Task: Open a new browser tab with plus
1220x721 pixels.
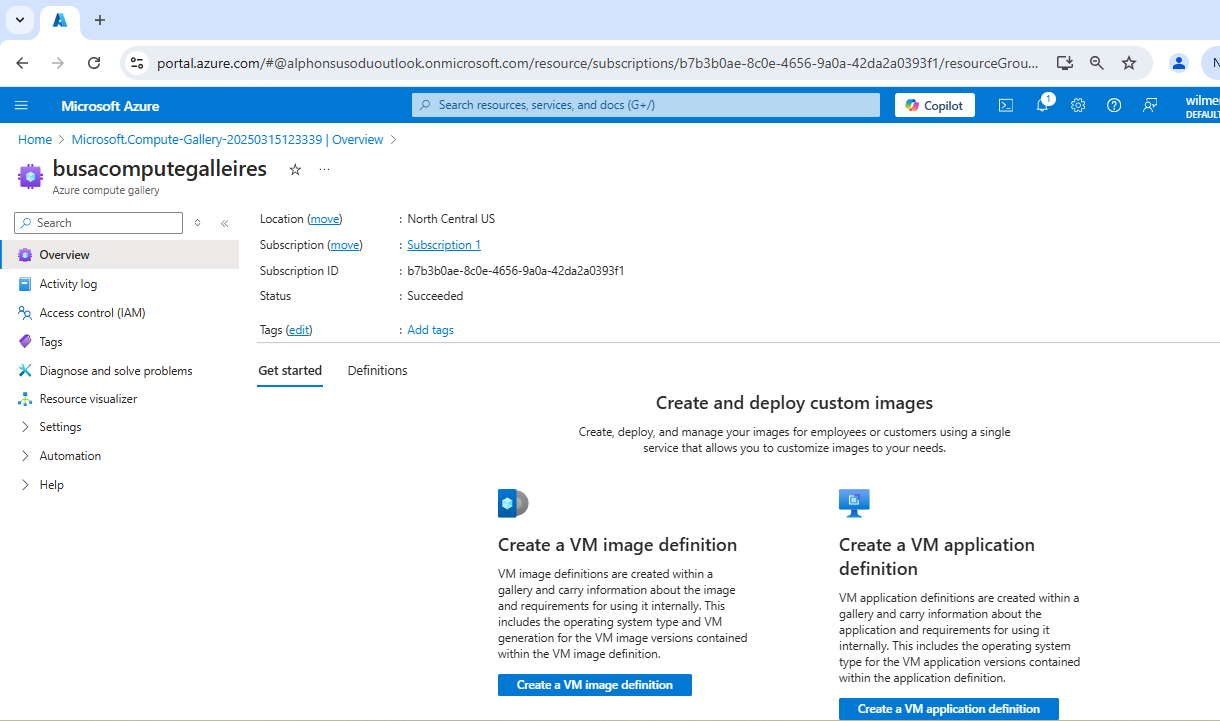Action: point(99,20)
